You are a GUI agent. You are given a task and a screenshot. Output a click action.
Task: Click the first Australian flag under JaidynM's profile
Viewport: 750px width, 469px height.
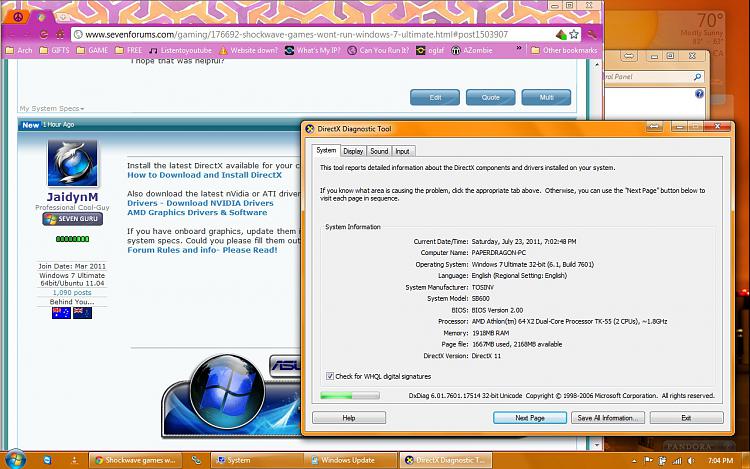pos(61,313)
